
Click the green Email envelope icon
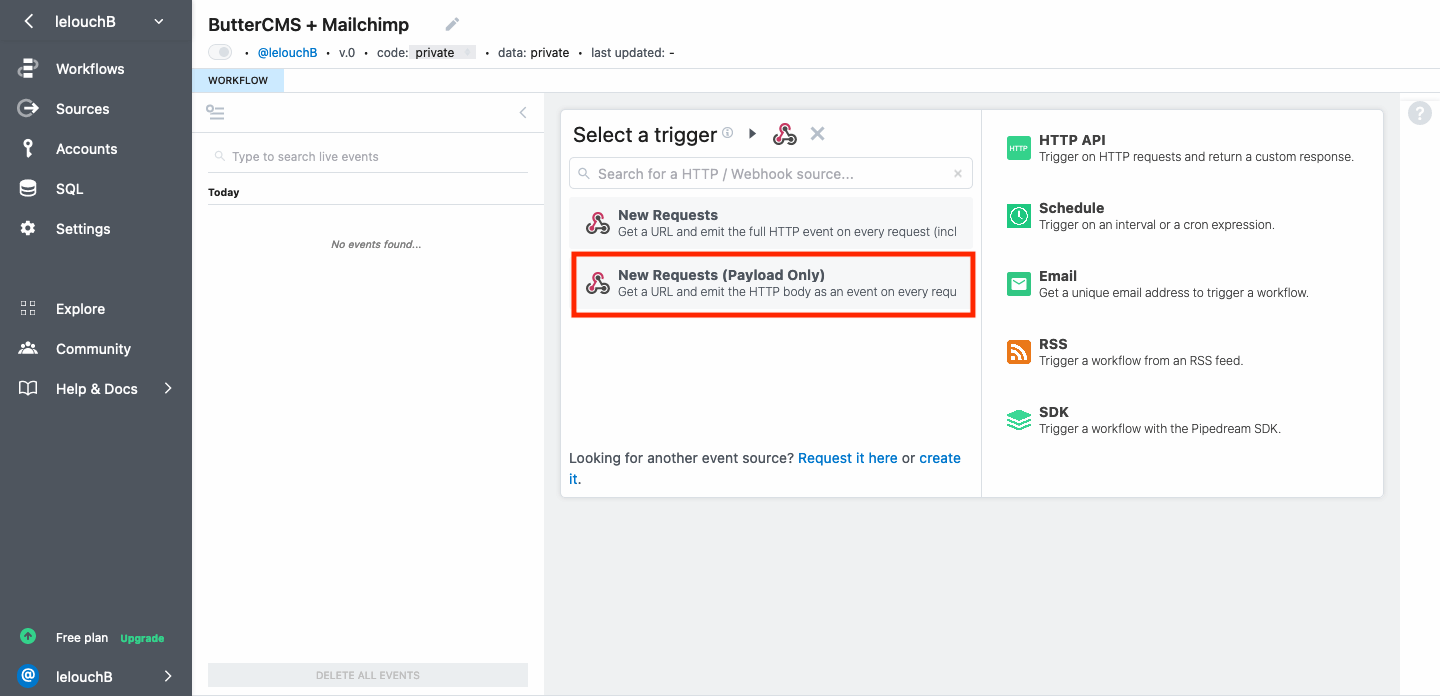(1018, 284)
